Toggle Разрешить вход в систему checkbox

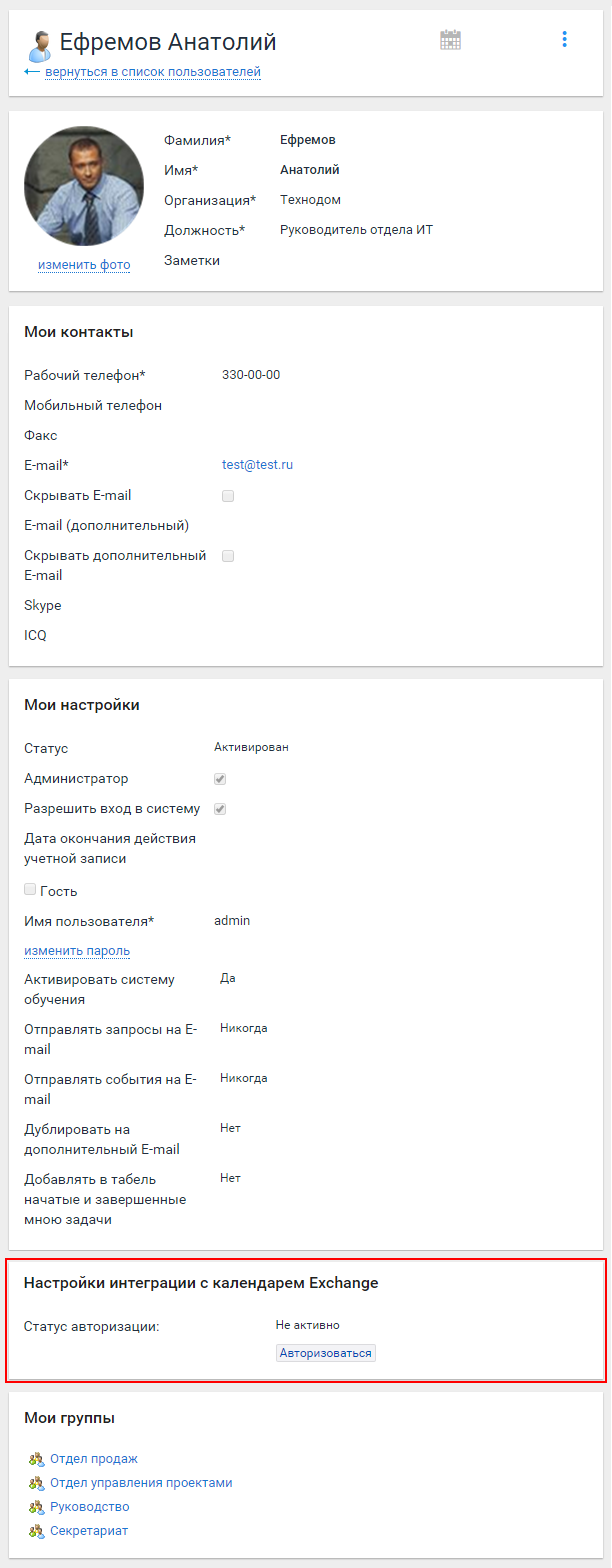pos(220,809)
